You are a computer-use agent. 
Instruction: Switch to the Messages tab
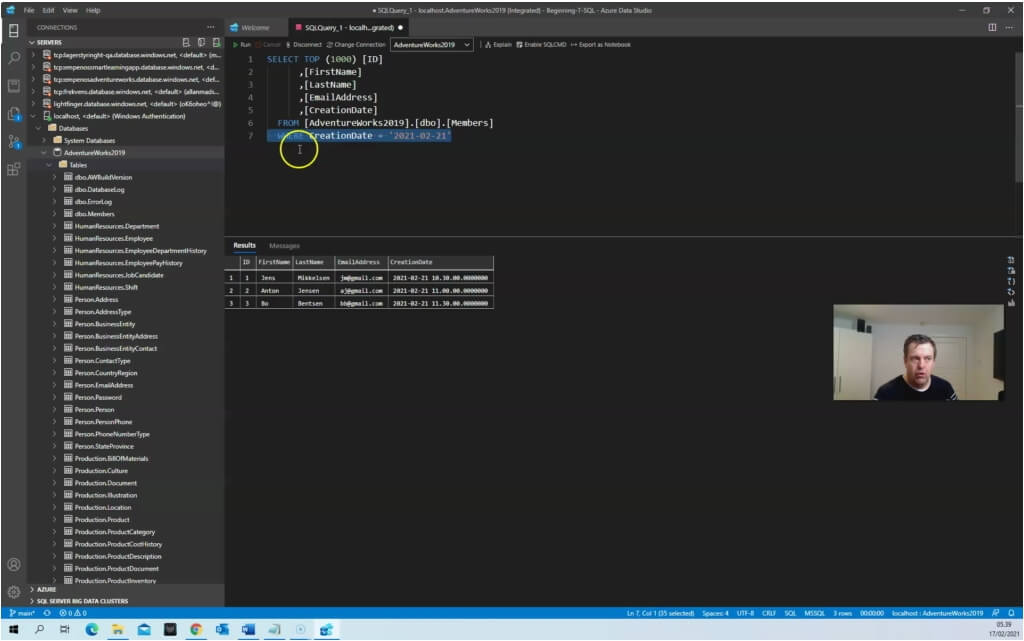284,245
